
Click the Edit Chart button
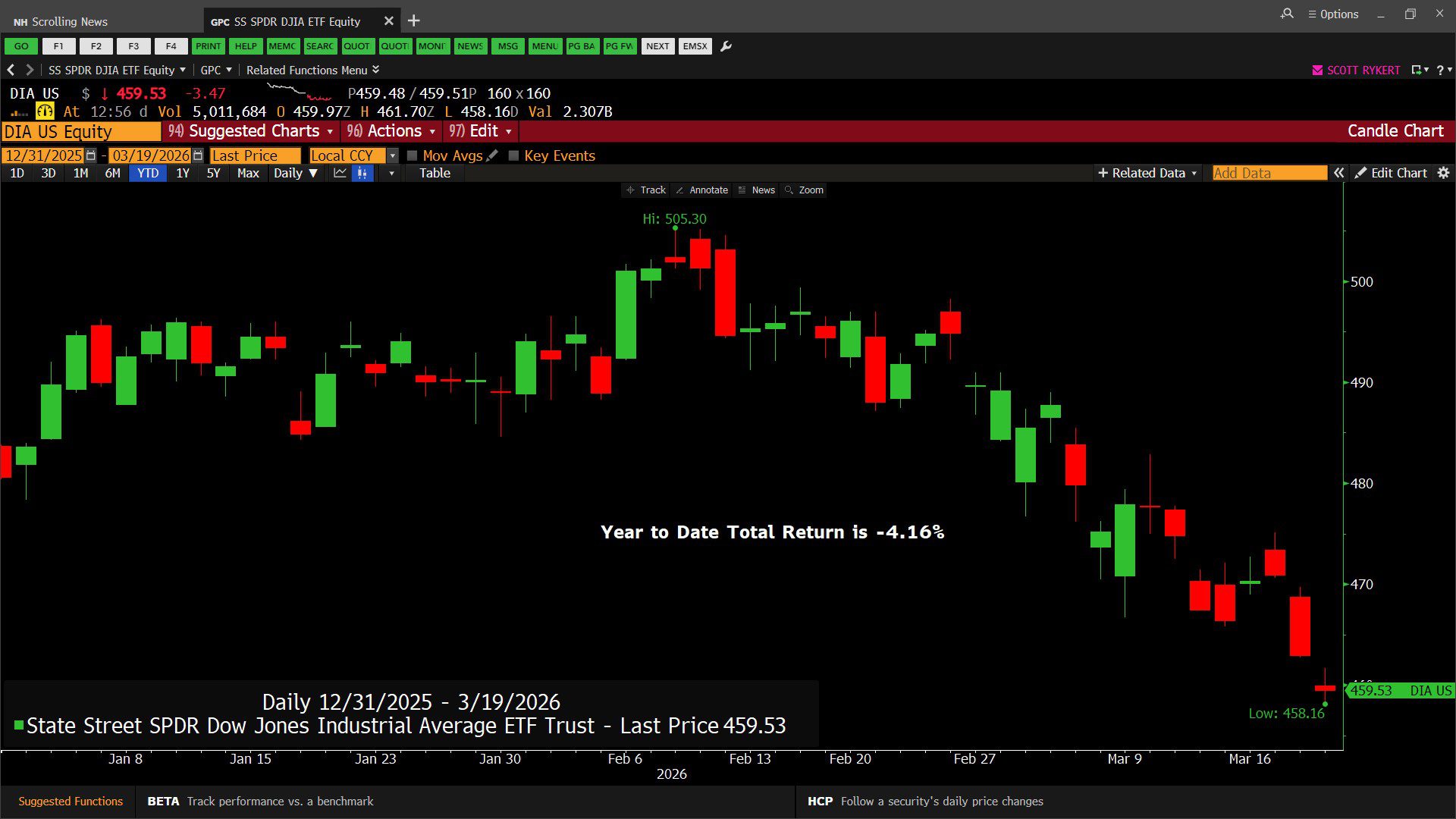click(1391, 173)
